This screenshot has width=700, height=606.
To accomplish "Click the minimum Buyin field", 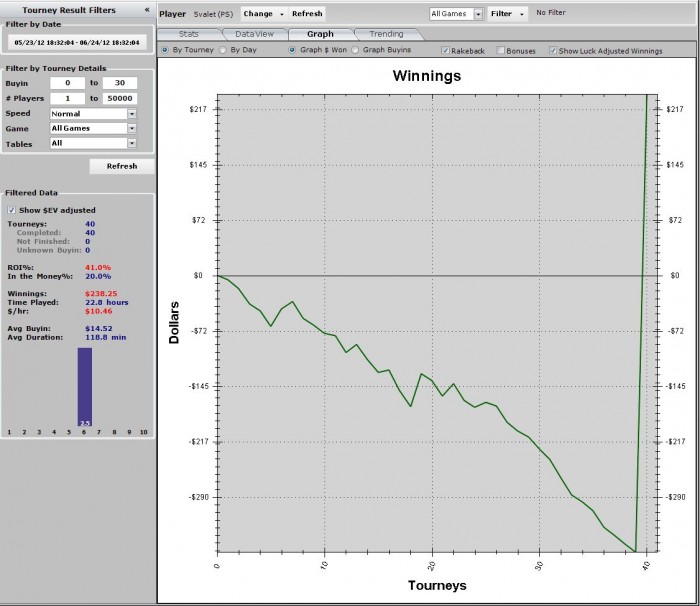I will pyautogui.click(x=67, y=83).
